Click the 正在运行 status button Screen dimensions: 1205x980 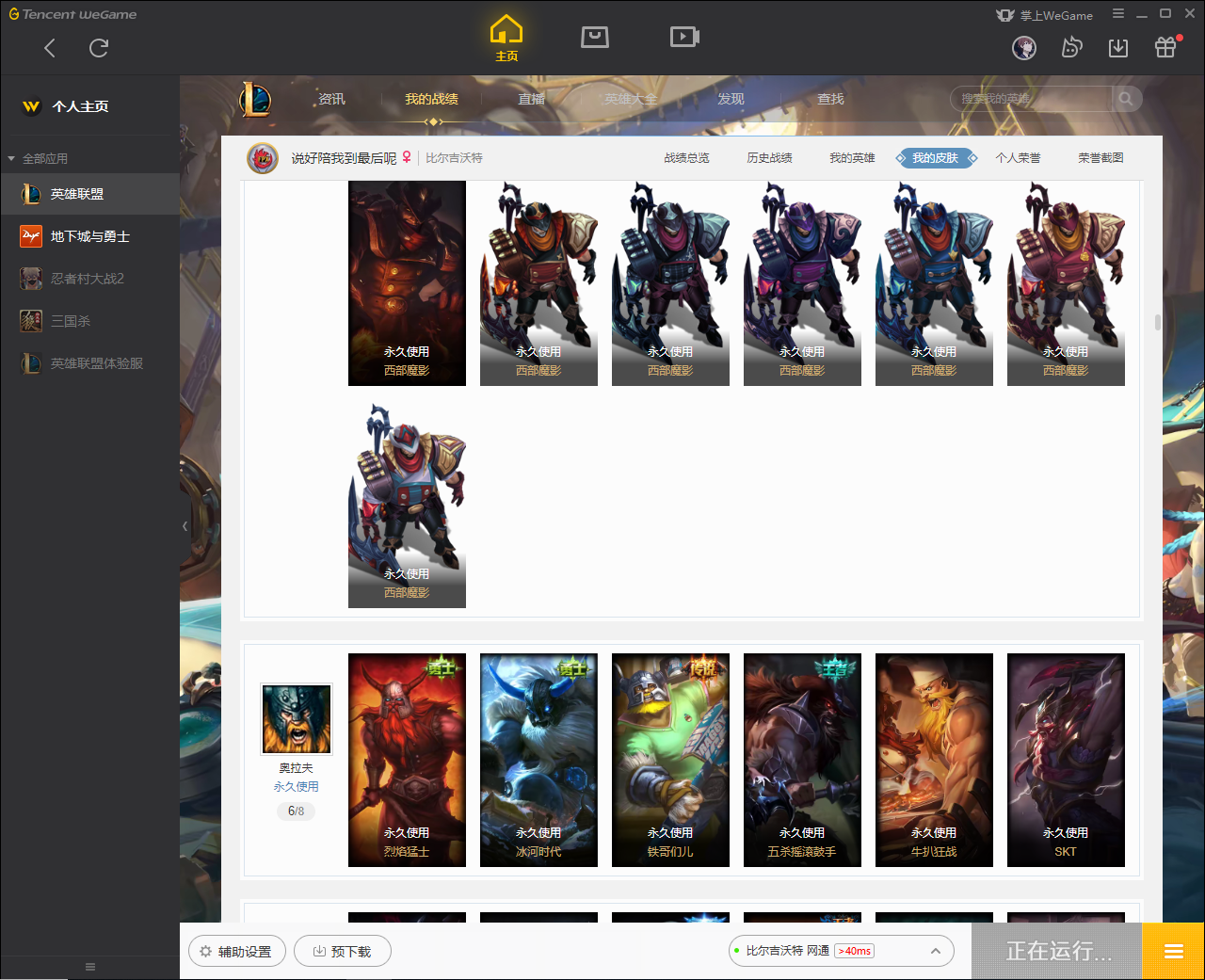(1057, 951)
